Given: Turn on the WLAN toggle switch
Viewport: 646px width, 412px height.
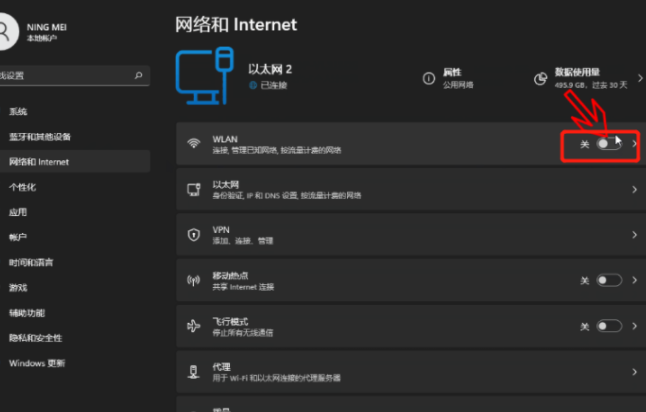Looking at the screenshot, I should 608,144.
